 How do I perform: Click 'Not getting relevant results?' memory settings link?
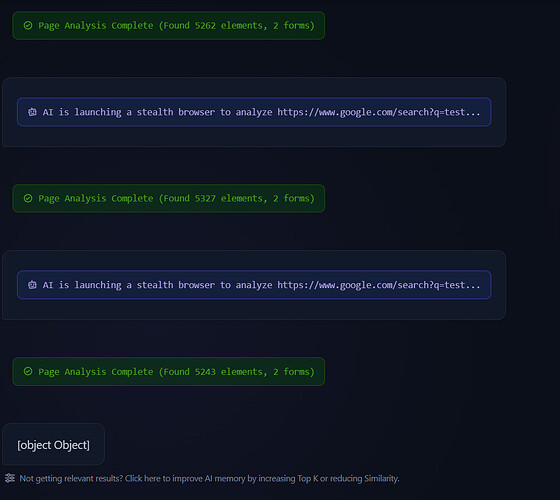click(209, 479)
